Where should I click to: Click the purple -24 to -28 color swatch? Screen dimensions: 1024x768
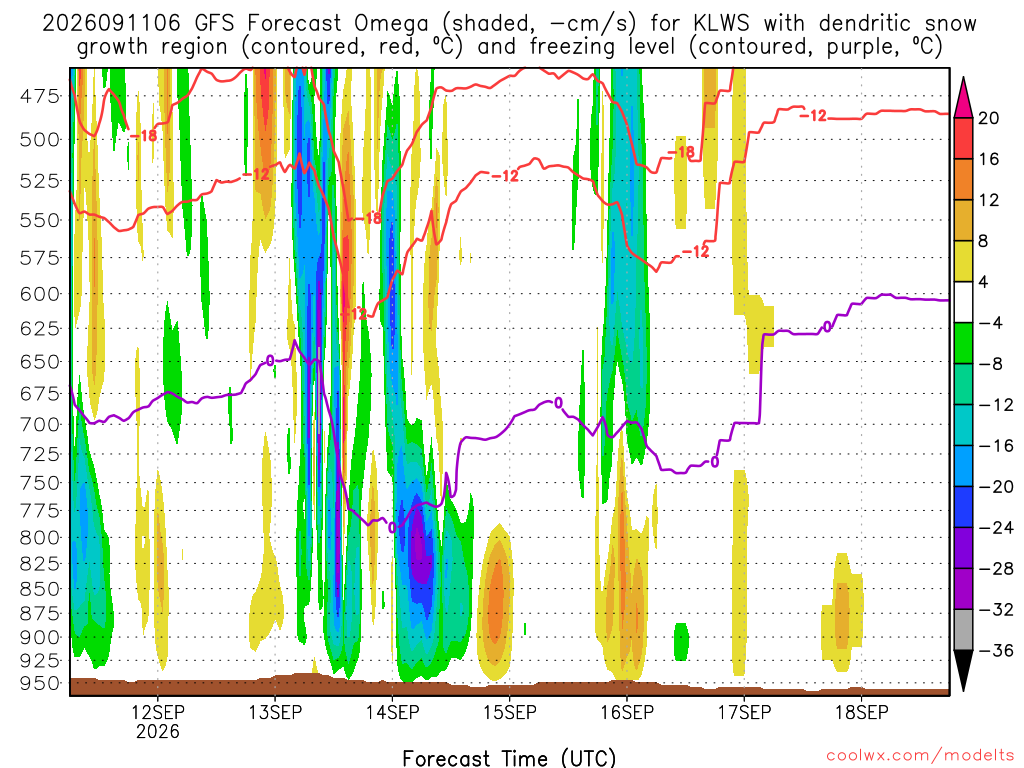963,548
